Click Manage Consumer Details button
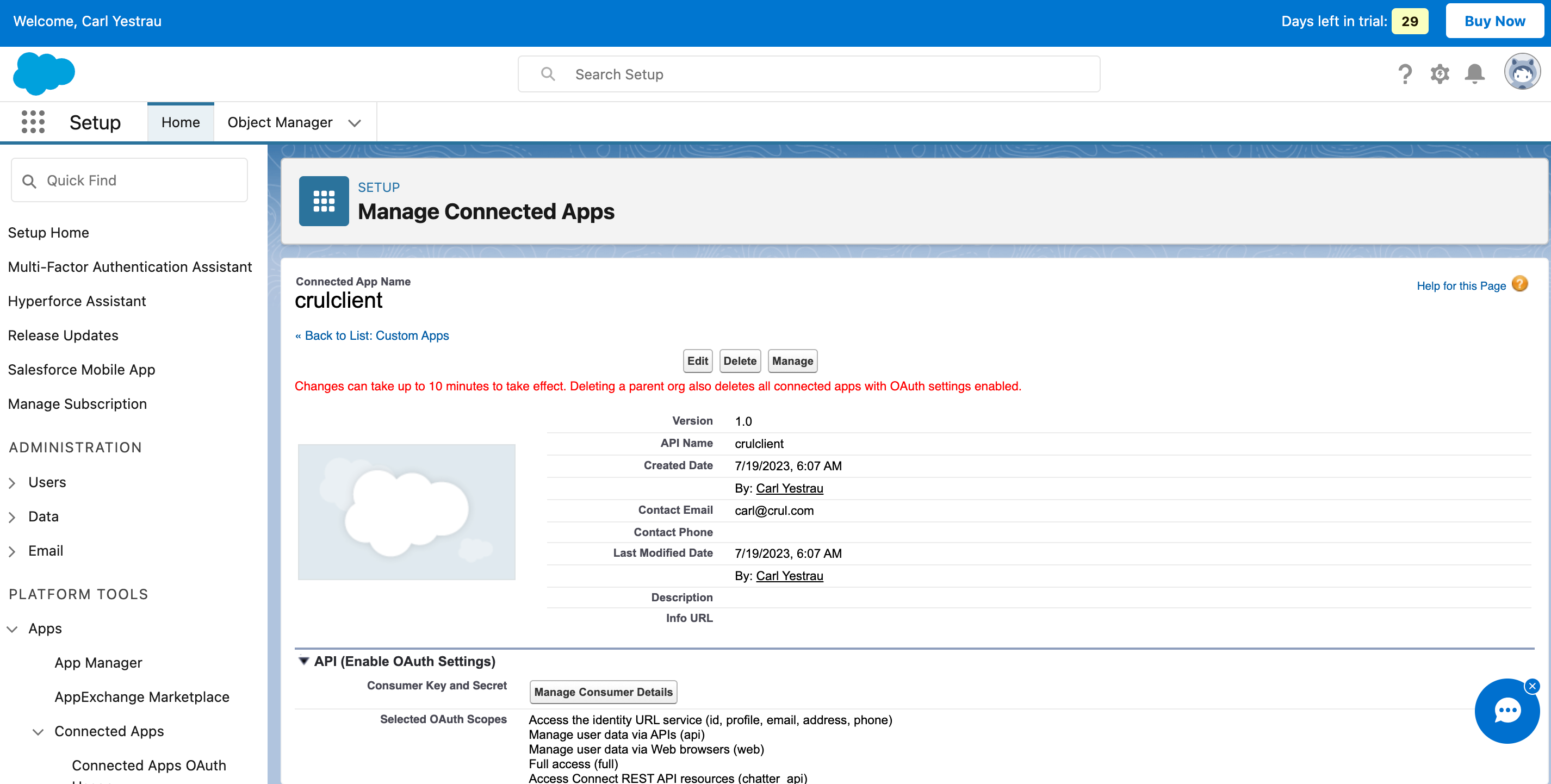The width and height of the screenshot is (1551, 784). point(603,692)
